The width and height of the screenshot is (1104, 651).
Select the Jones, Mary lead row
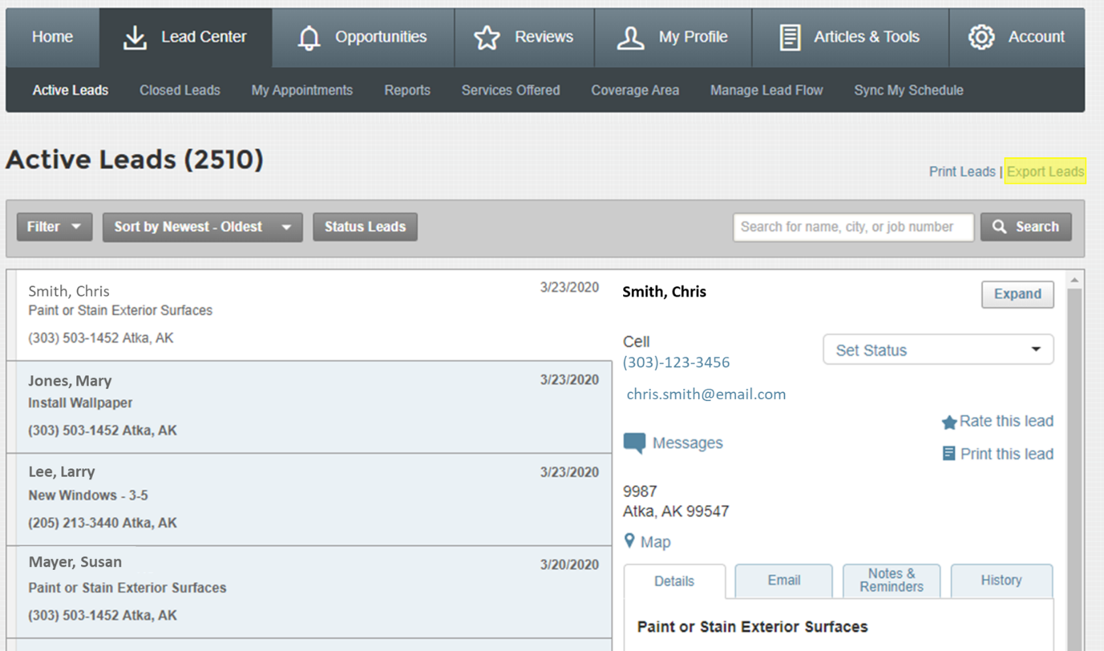pyautogui.click(x=310, y=407)
